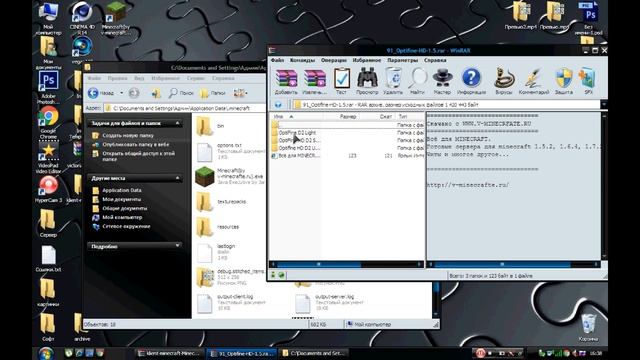The width and height of the screenshot is (640, 360).
Task: Open the Корзина recycle bin desktop icon
Action: coord(588,328)
